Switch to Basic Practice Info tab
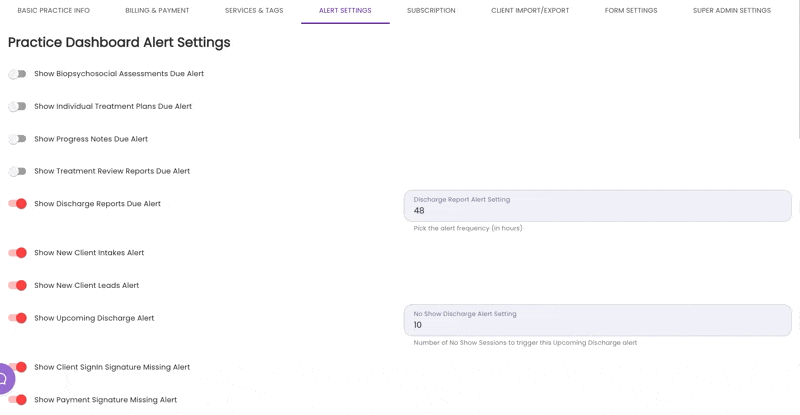This screenshot has width=800, height=415. (x=54, y=11)
